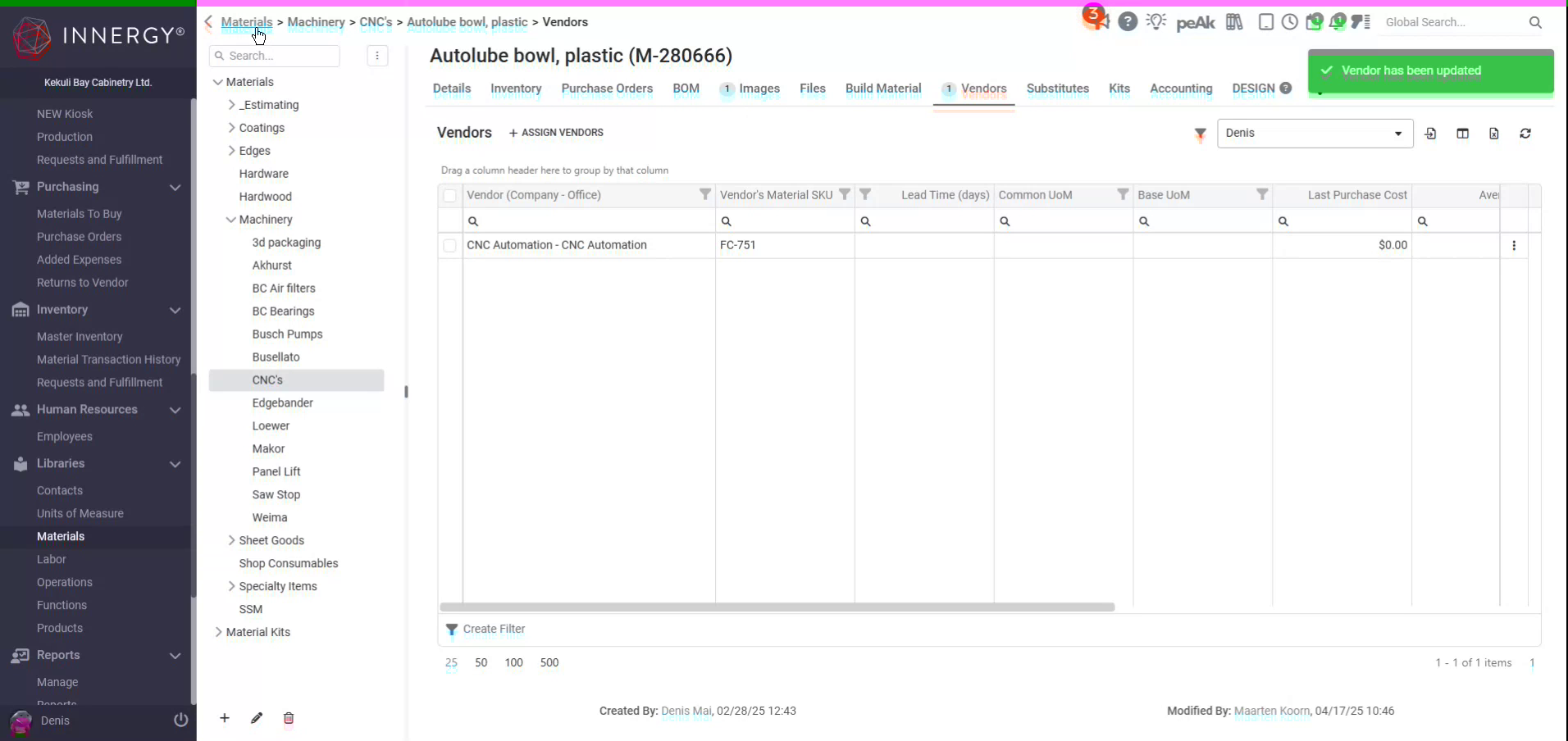Toggle the select-all checkbox in the grid header
1568x741 pixels.
pos(450,195)
